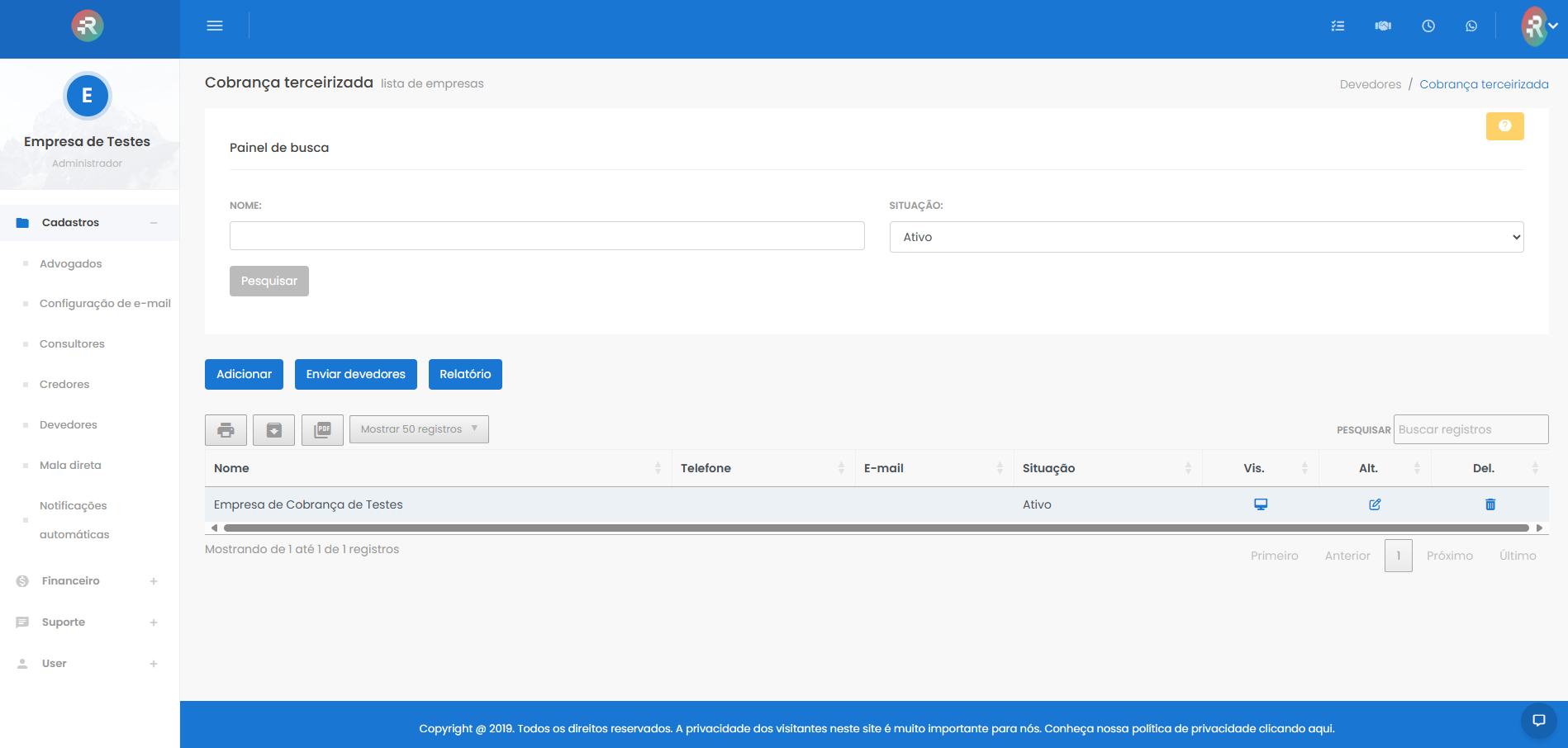The height and width of the screenshot is (748, 1568).
Task: Open the clock history icon
Action: [x=1428, y=26]
